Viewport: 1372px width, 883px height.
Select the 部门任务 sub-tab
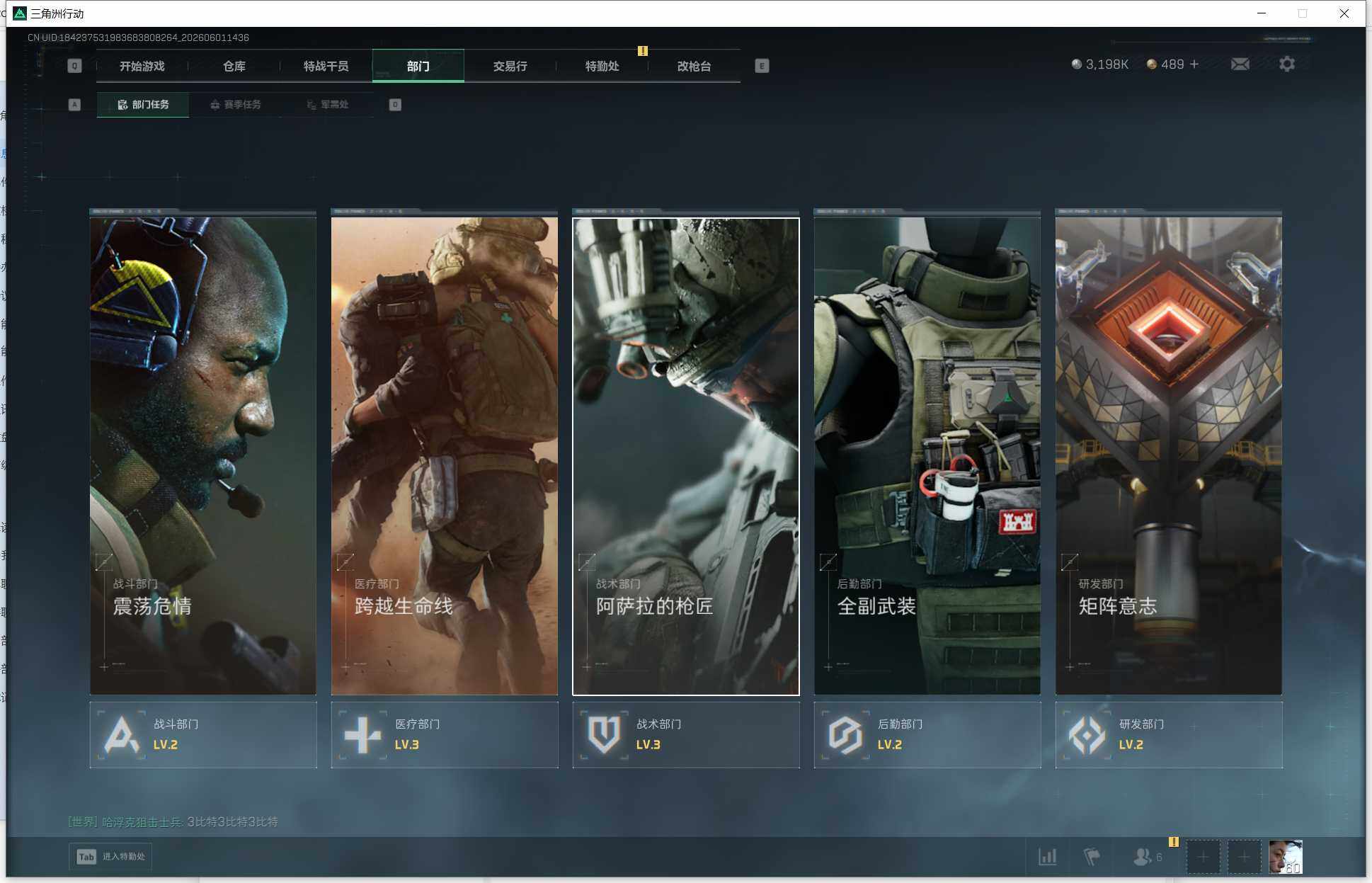(143, 105)
